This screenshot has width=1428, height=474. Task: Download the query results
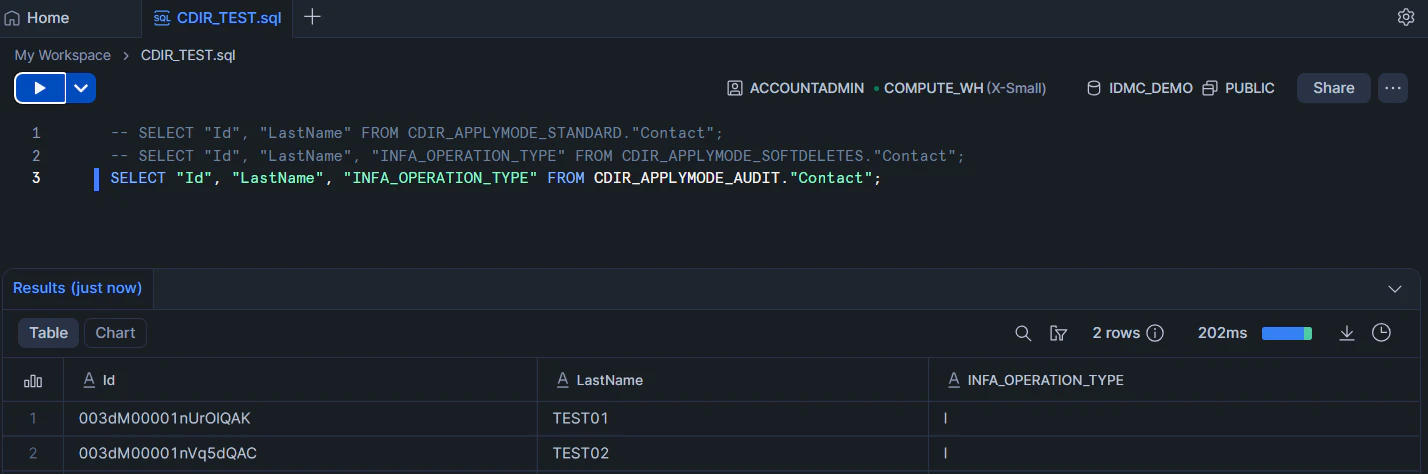pyautogui.click(x=1347, y=333)
